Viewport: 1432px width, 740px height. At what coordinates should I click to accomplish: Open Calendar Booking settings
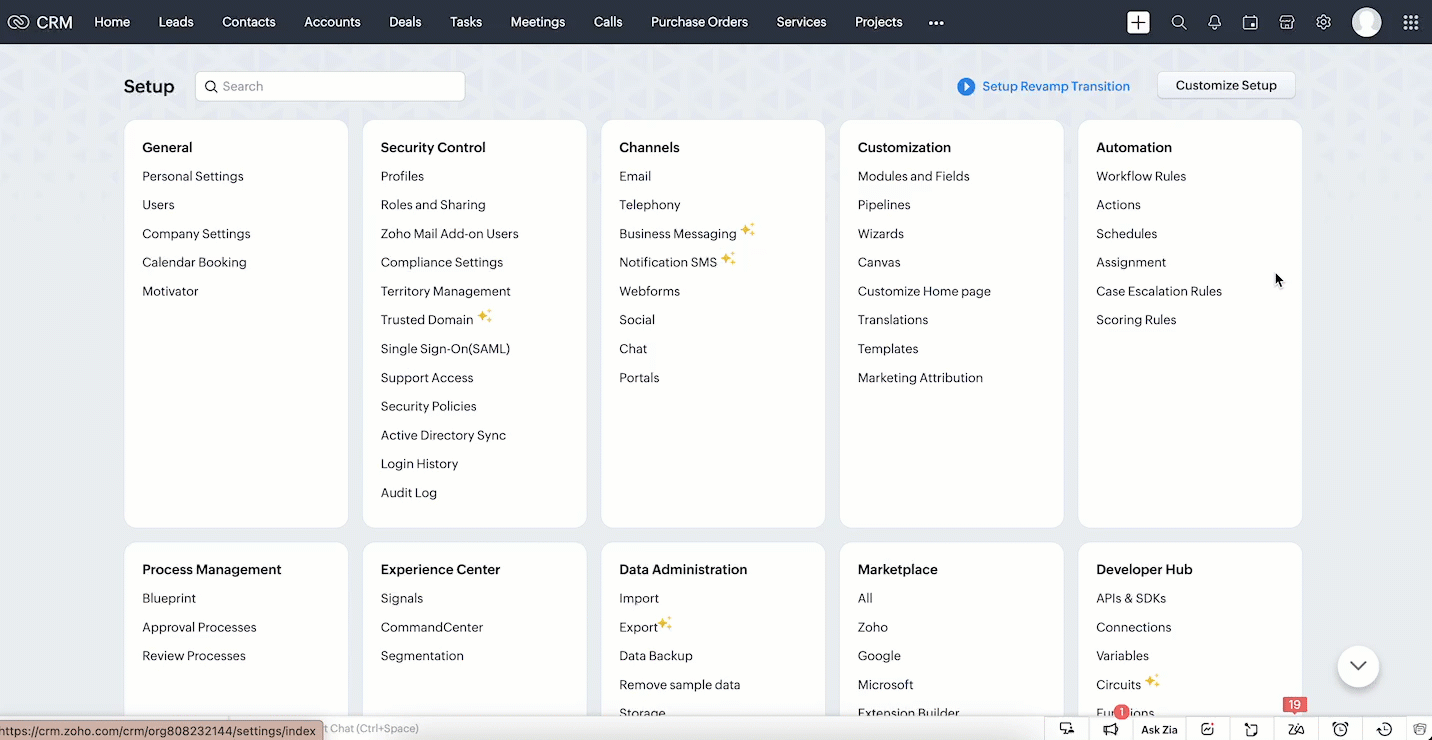(x=194, y=262)
